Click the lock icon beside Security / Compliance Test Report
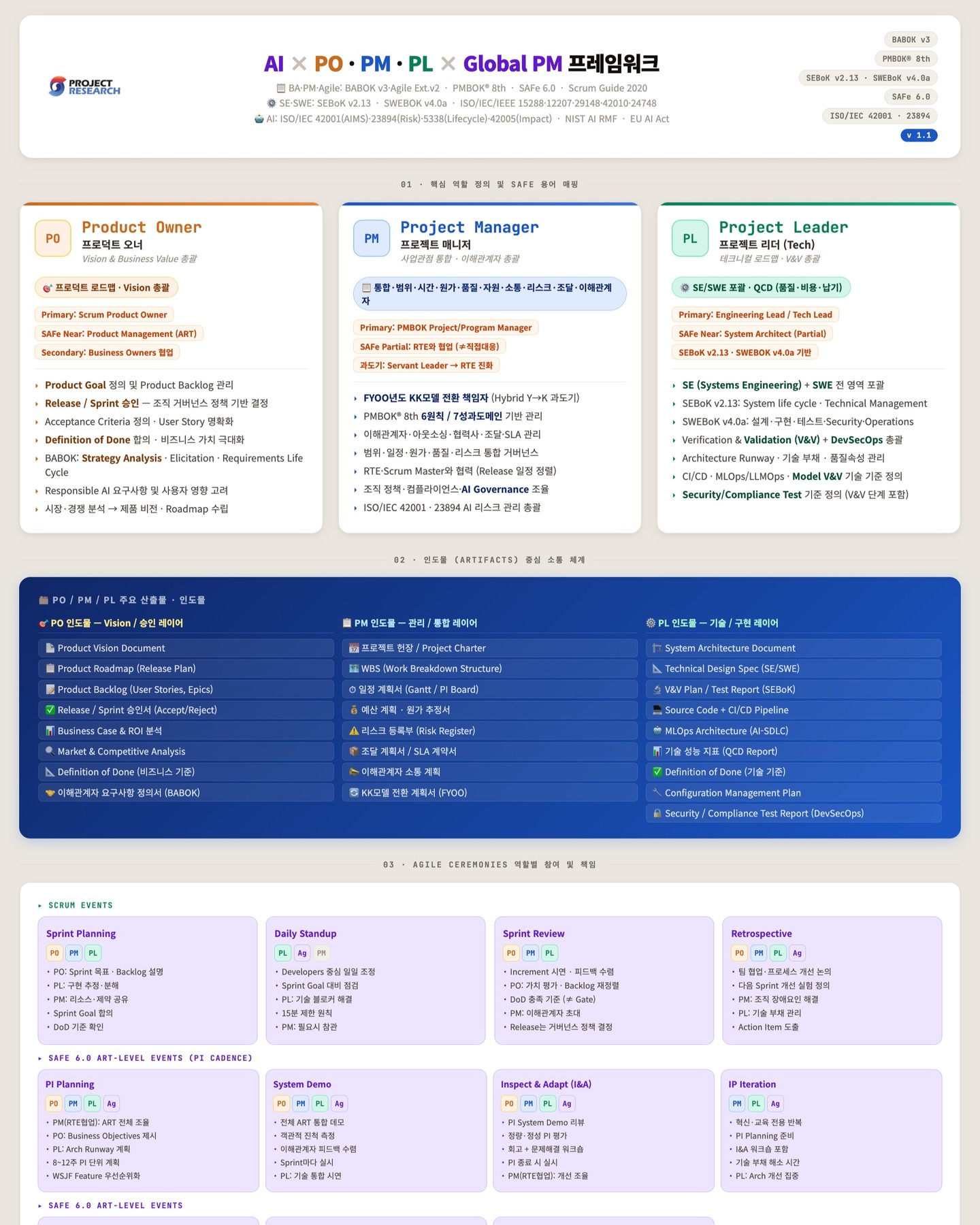 tap(657, 813)
